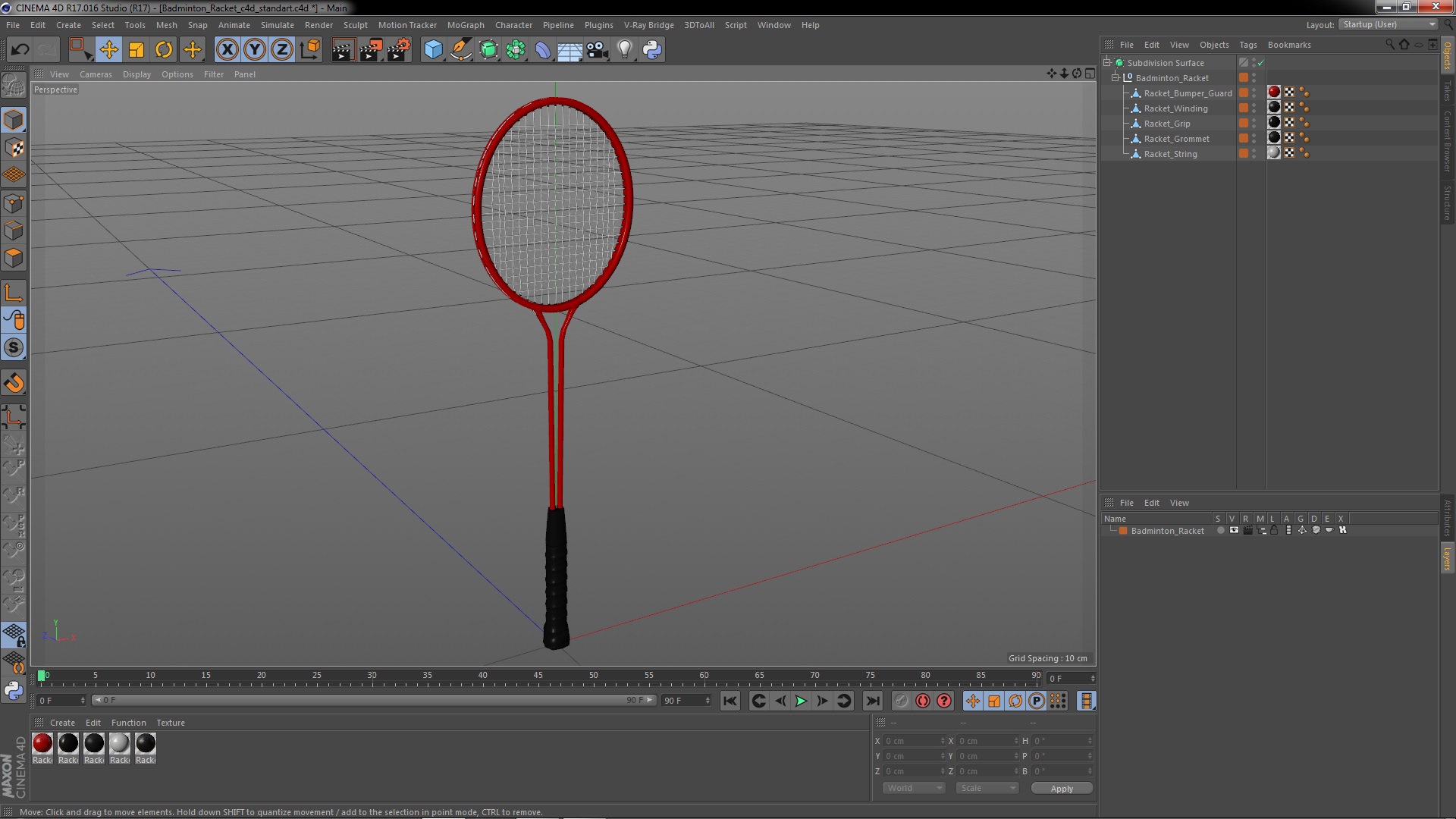Open Material Manager Create menu
Screen dimensions: 1456x819
tap(62, 723)
